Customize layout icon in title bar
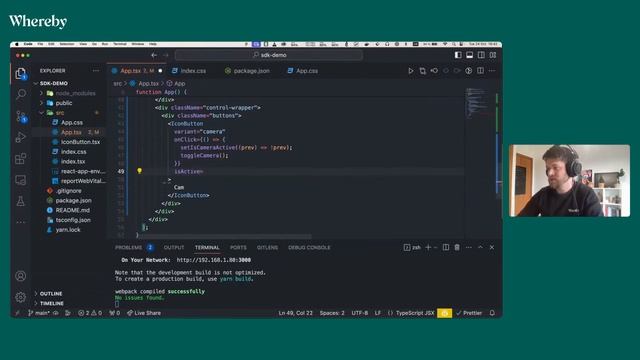The image size is (640, 360). [x=493, y=55]
